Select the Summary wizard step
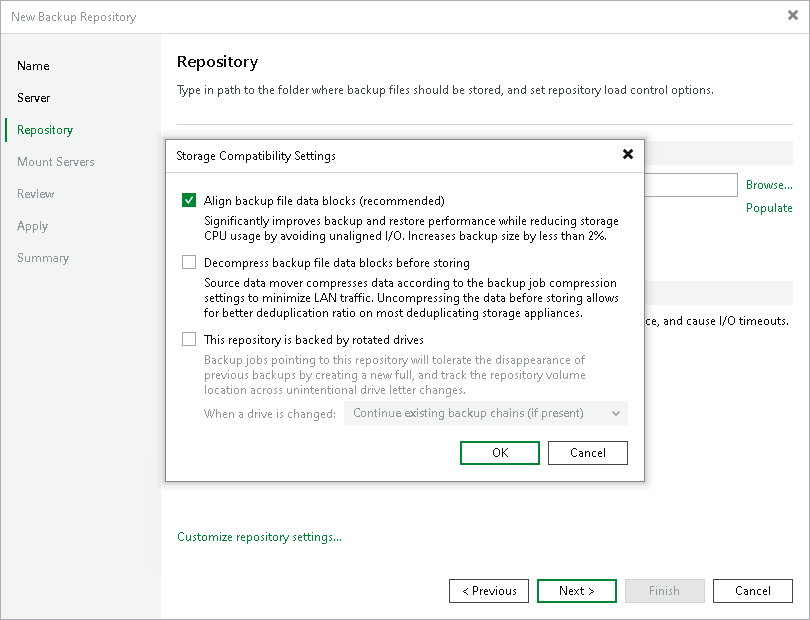Viewport: 810px width, 620px height. click(x=43, y=258)
